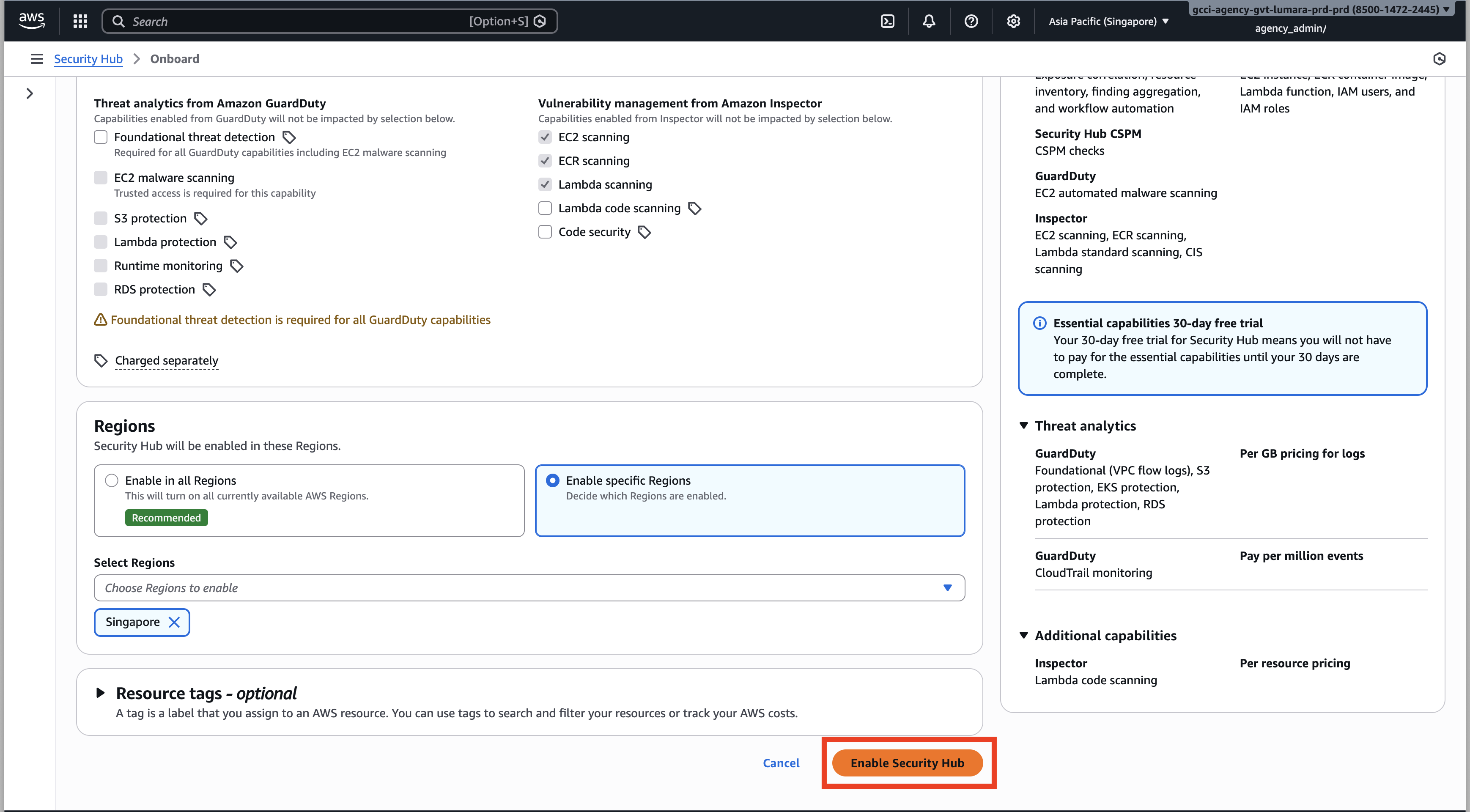Remove the Singapore region tag with X
Viewport: 1470px width, 812px height.
175,622
